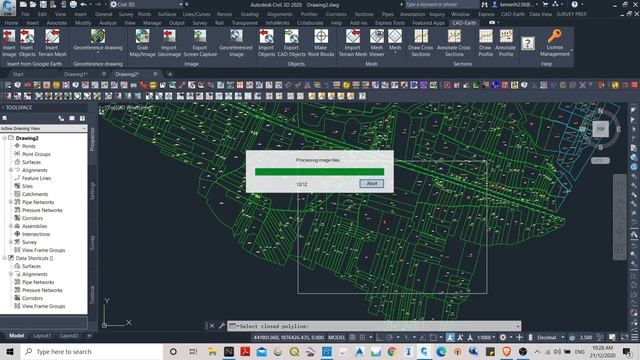Switch to the Home ribbon tab
Viewport: 640px width, 360px height.
[11, 23]
